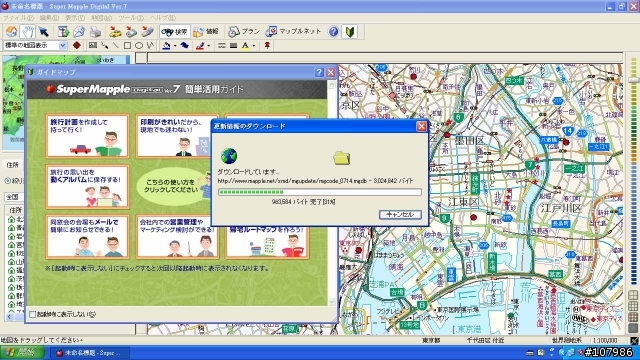This screenshot has height=360, width=640.
Task: Open the Windows Start button
Action: pyautogui.click(x=22, y=352)
